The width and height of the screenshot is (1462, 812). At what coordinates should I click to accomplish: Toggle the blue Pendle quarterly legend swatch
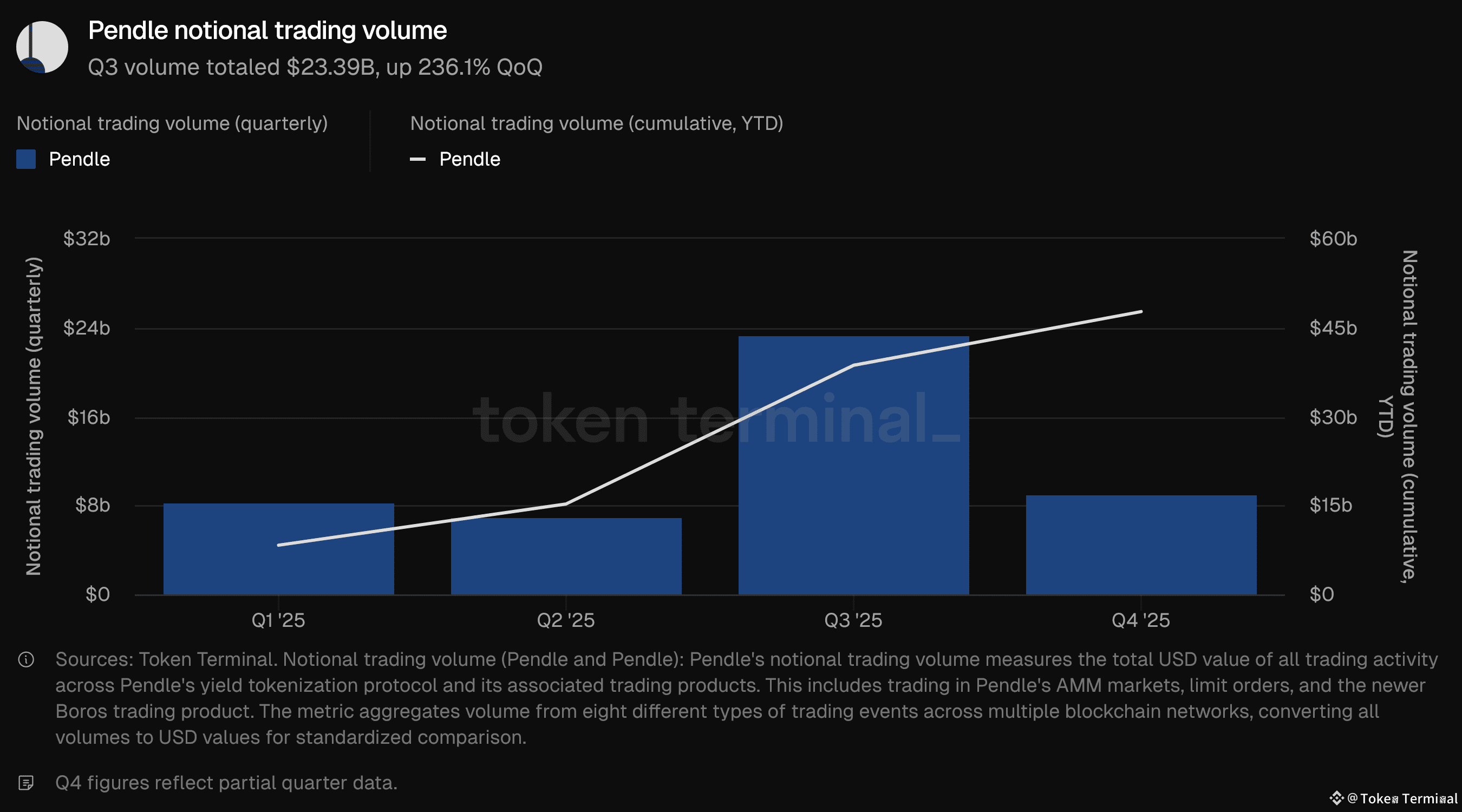pos(26,160)
